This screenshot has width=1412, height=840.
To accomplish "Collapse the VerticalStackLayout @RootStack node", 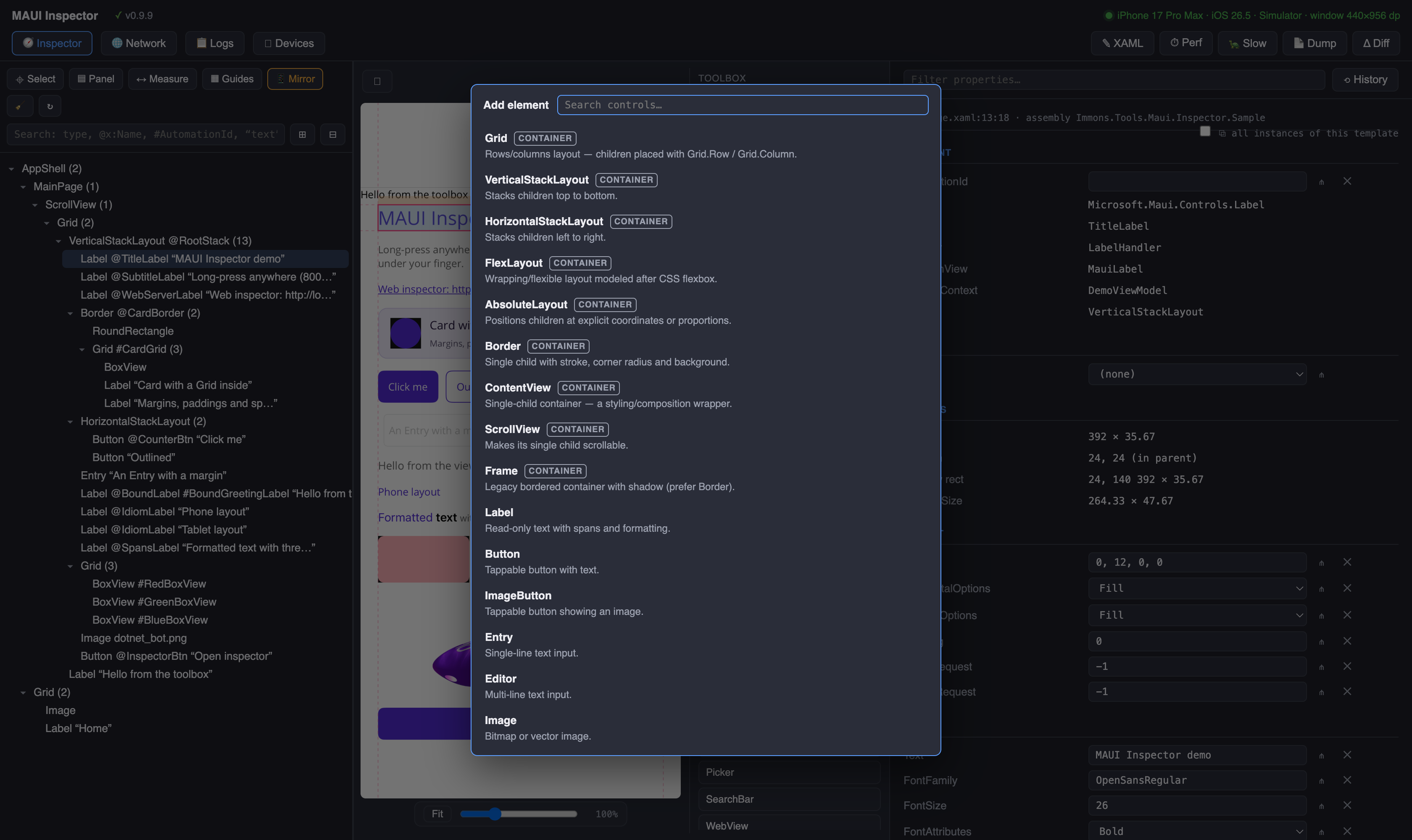I will [58, 241].
